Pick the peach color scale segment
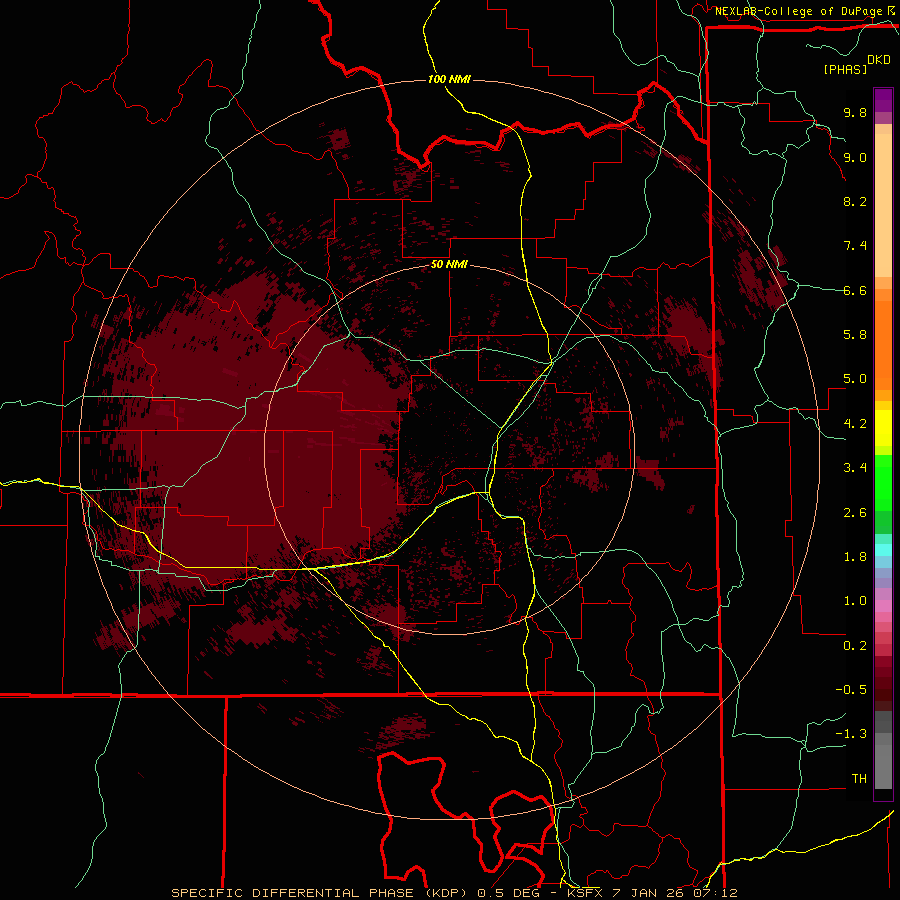The image size is (900, 900). 883,205
